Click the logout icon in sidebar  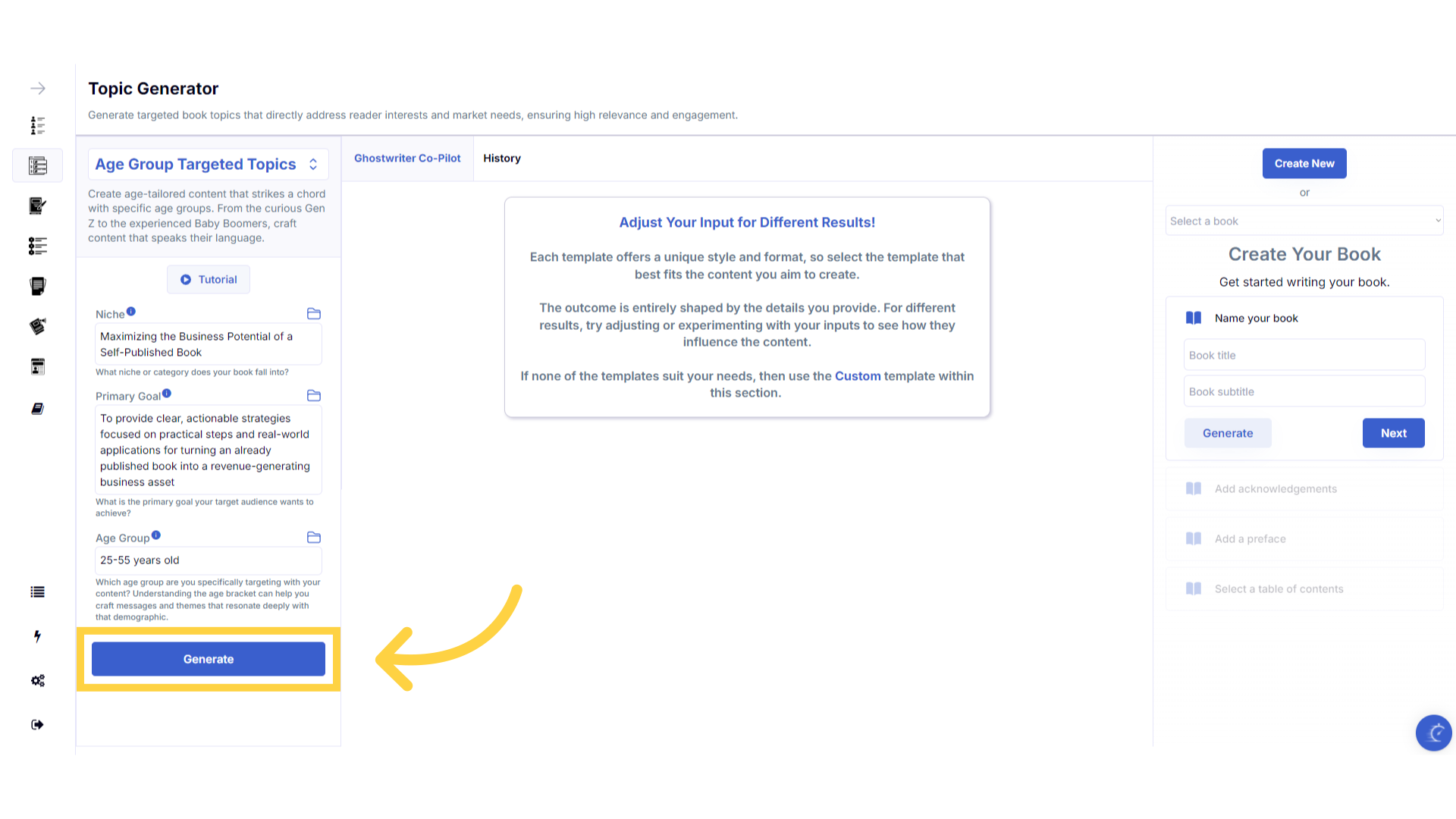(37, 724)
